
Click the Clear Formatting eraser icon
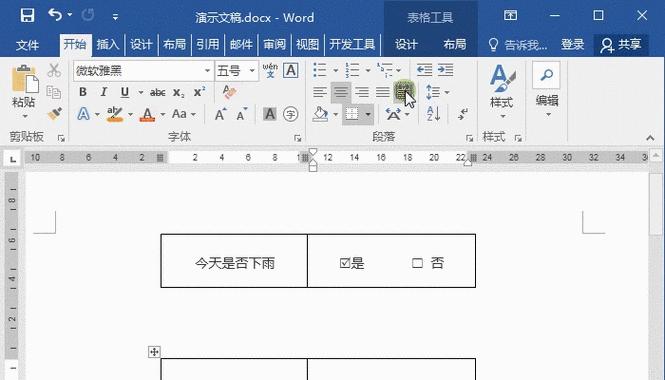coord(229,92)
